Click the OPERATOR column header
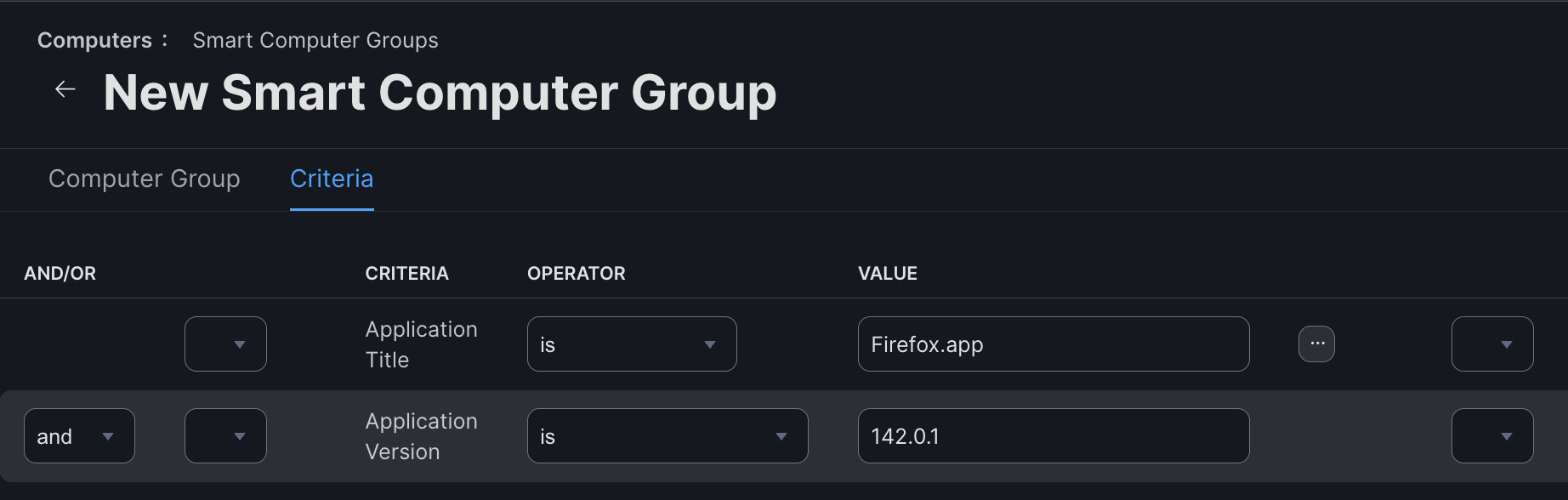Image resolution: width=1568 pixels, height=500 pixels. pyautogui.click(x=576, y=273)
